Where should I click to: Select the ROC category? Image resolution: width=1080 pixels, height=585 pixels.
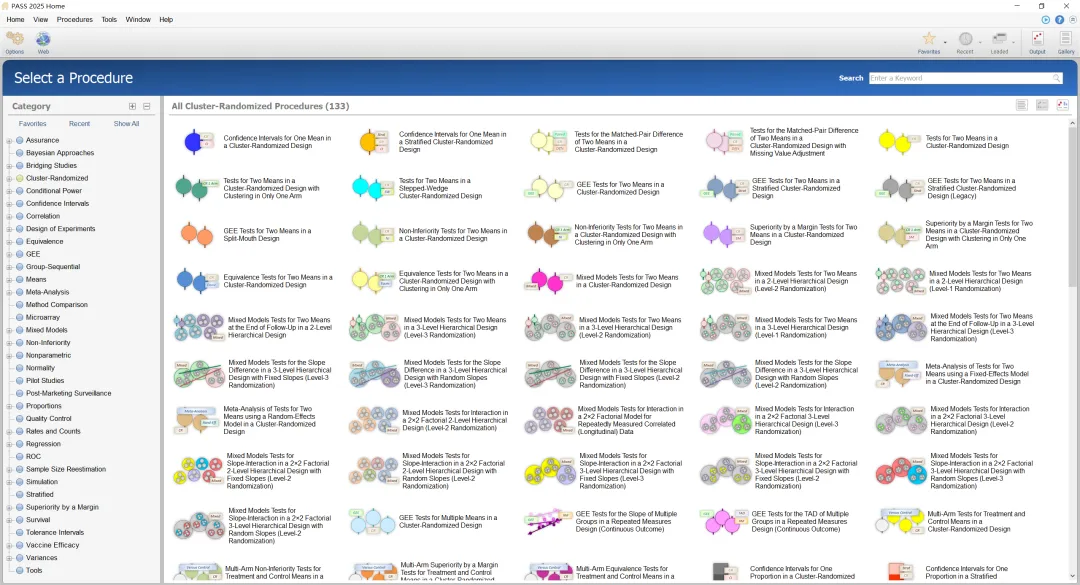pyautogui.click(x=33, y=456)
